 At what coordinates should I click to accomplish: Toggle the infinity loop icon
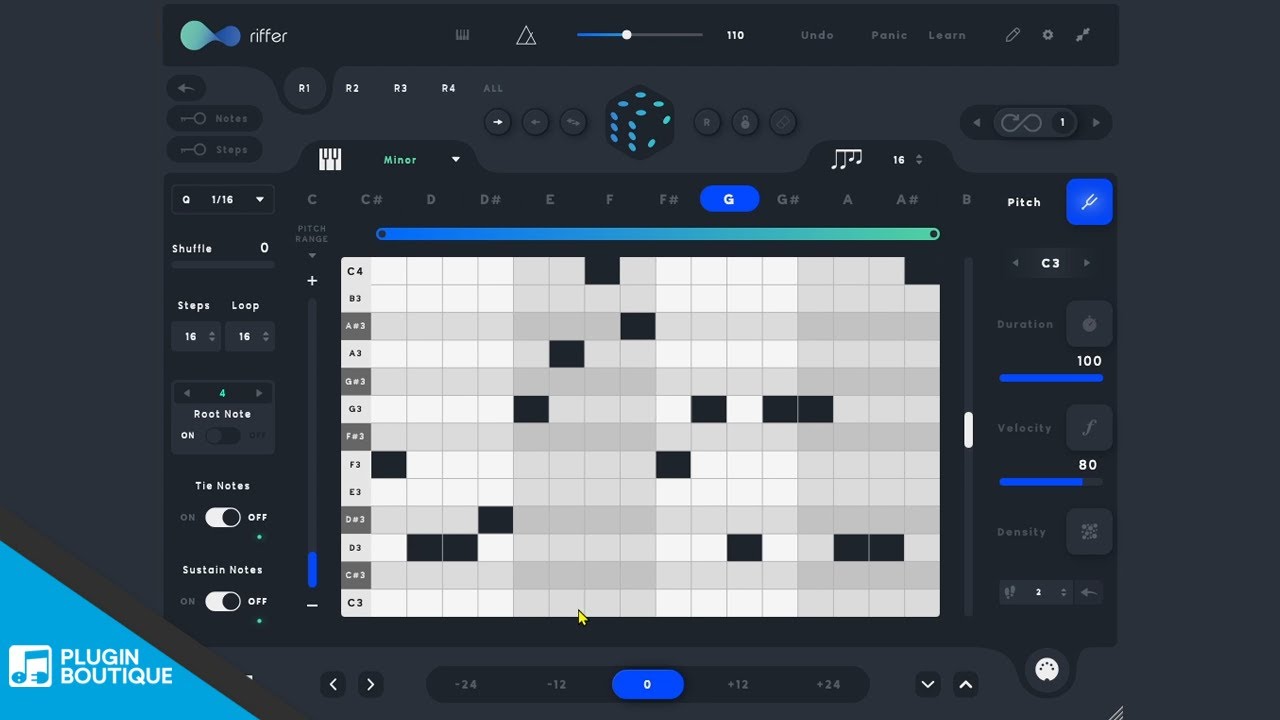(1021, 123)
